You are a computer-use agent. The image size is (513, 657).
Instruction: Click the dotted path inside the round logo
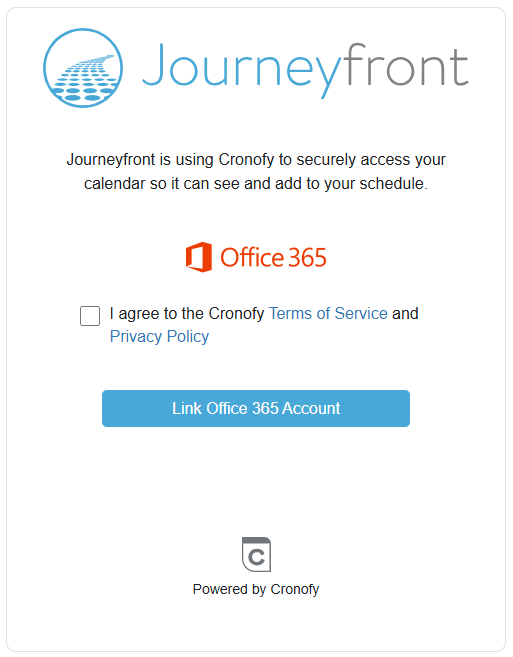coord(83,78)
